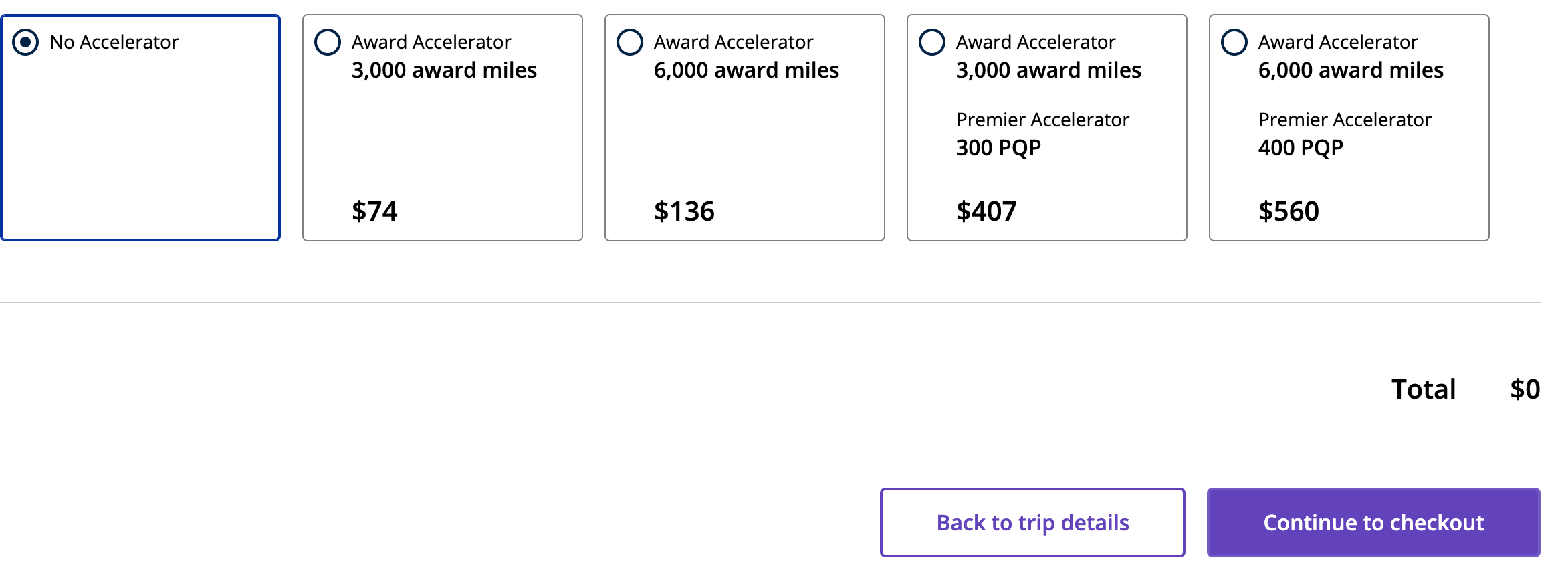
Task: Click the $560 price
Action: coord(1289,211)
